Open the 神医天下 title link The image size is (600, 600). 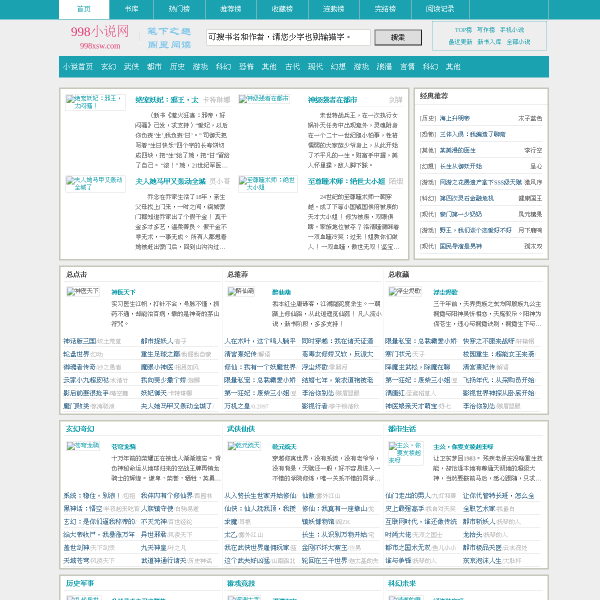[123, 292]
